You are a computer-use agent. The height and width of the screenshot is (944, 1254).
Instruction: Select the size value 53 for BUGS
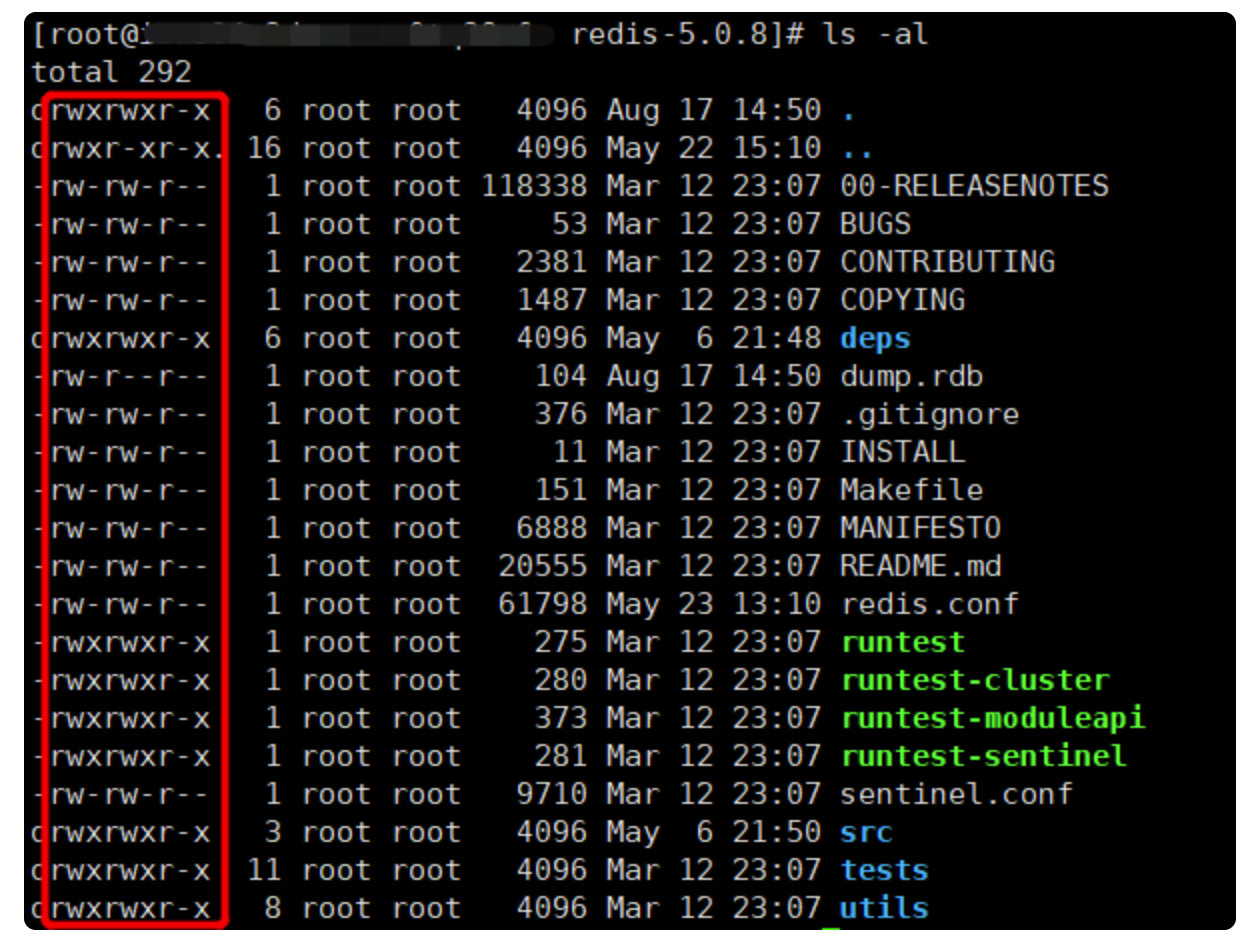point(570,224)
